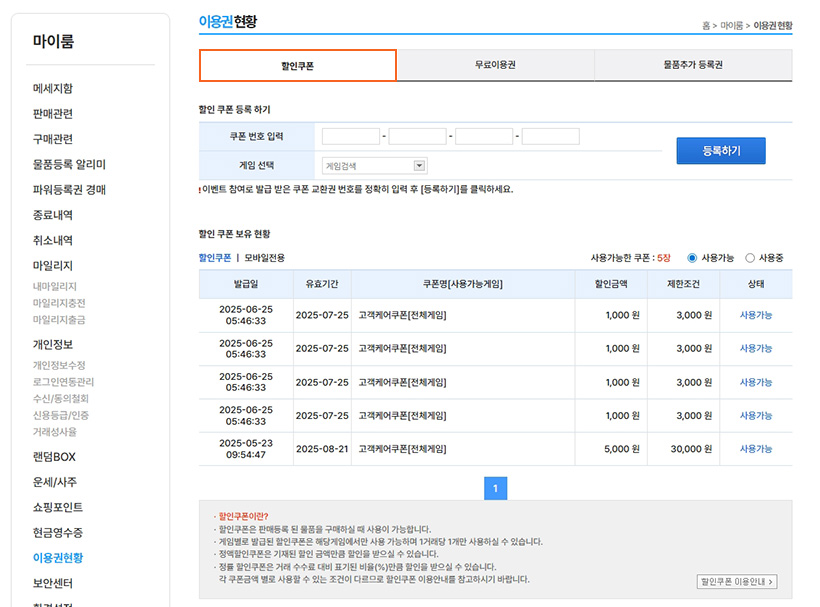
Task: Open the 할인쿠폰 이용안내 button
Action: (x=737, y=581)
